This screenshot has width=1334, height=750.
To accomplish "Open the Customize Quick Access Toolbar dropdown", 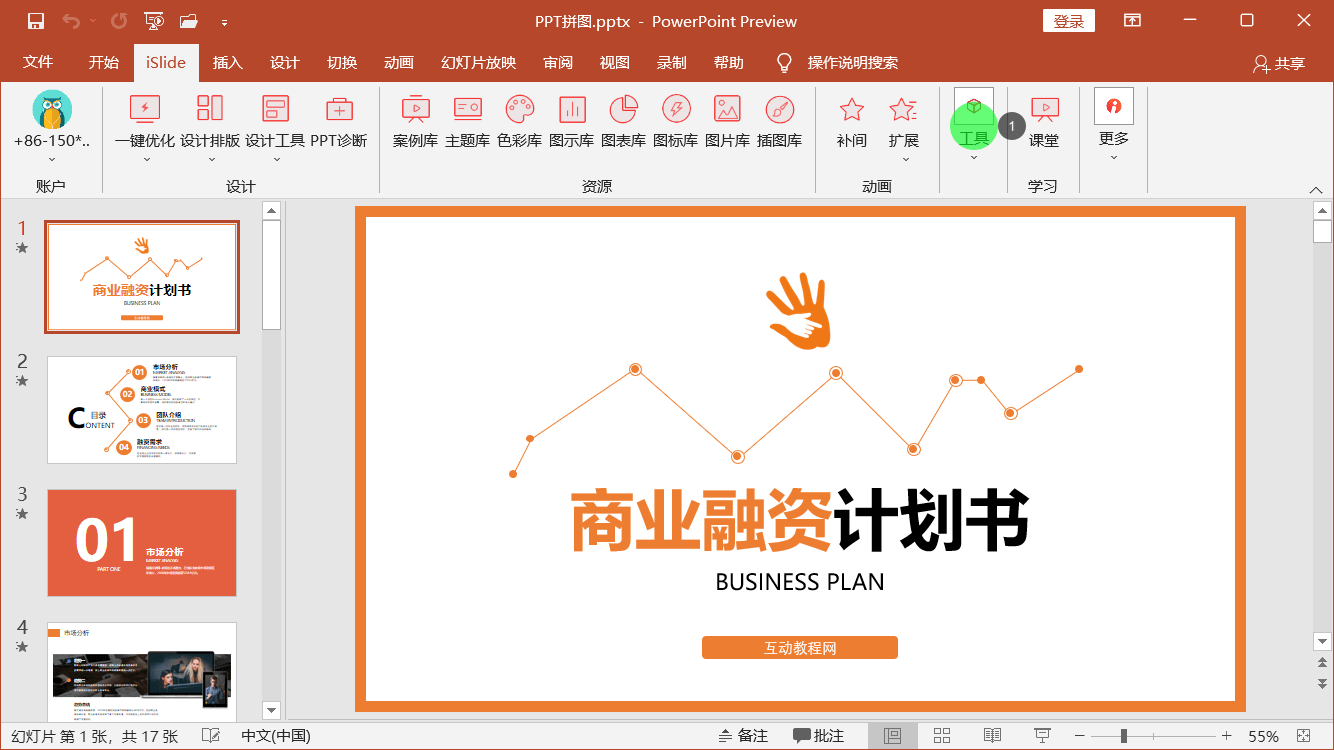I will 224,22.
